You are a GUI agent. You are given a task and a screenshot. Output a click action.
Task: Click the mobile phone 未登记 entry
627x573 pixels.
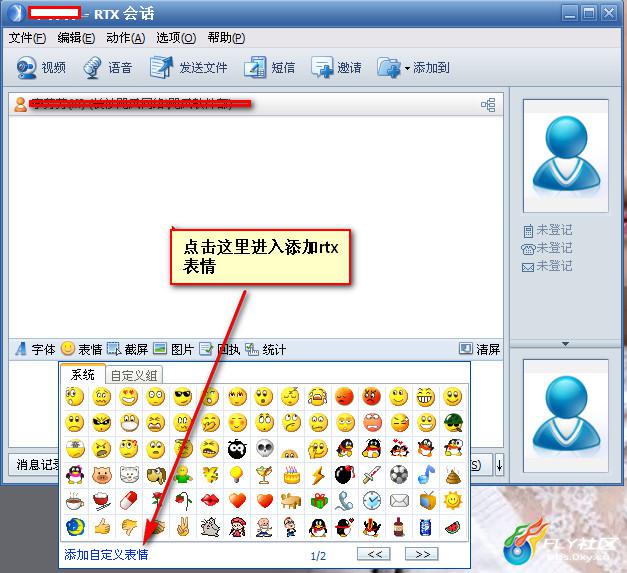pyautogui.click(x=548, y=230)
